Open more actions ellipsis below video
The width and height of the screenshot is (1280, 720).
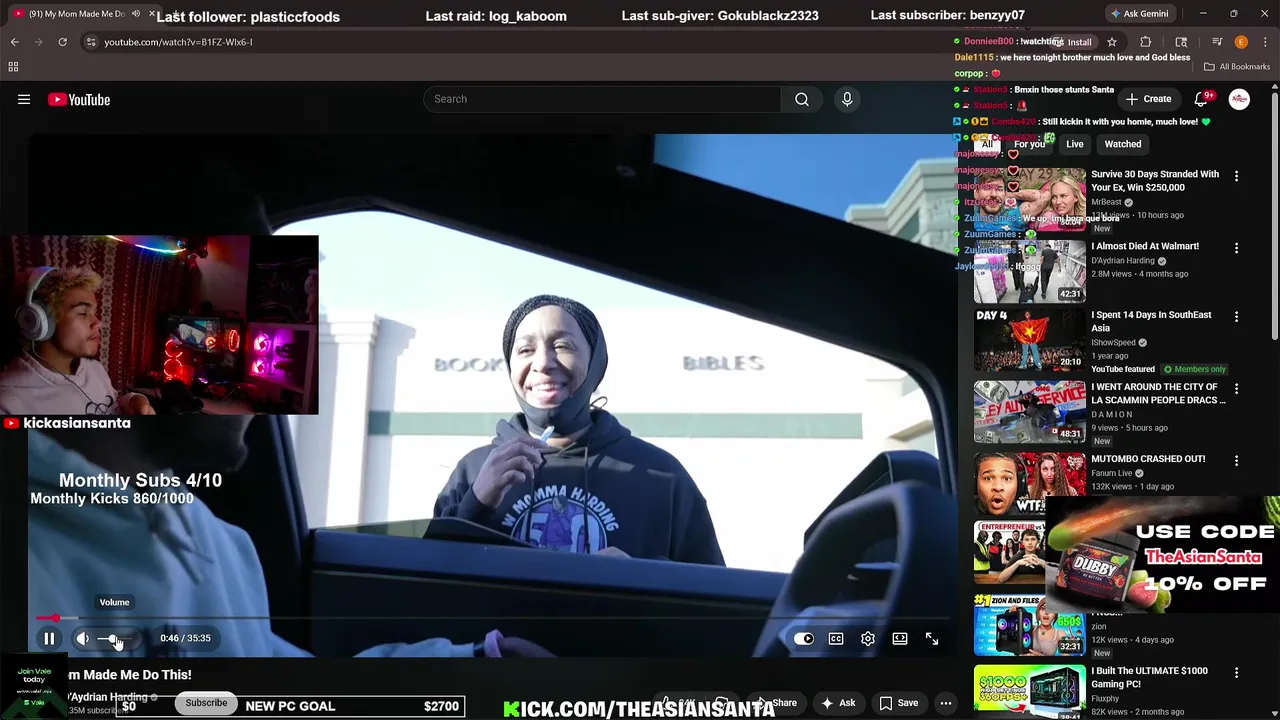946,703
